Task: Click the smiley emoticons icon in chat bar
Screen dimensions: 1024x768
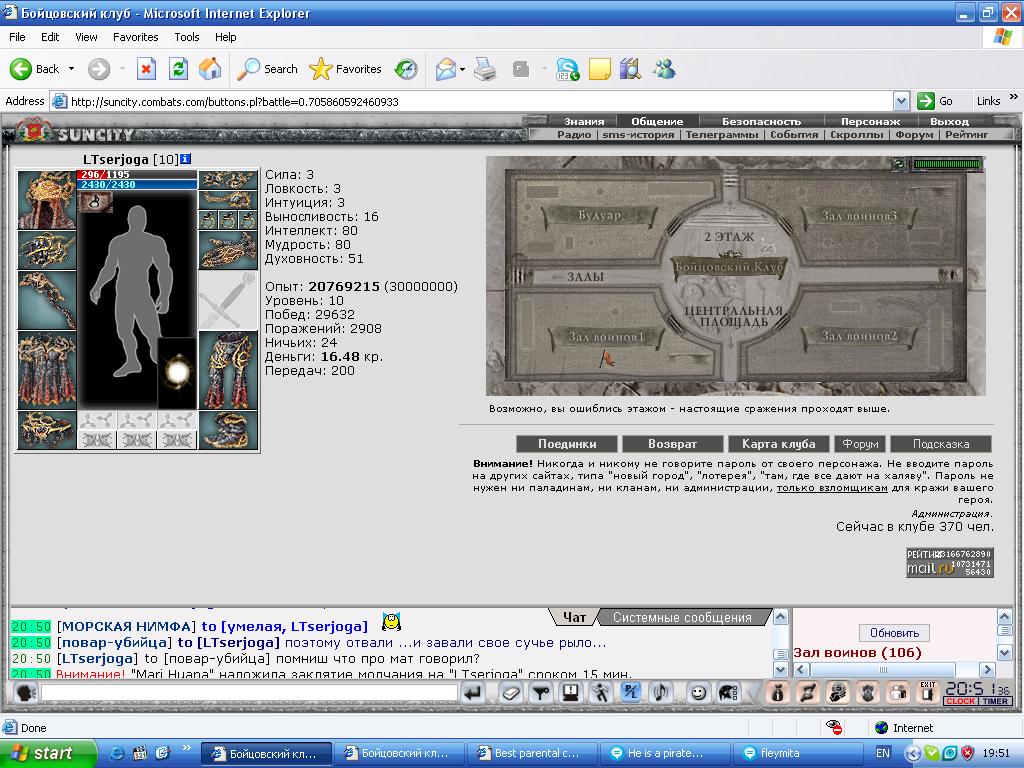Action: pos(698,692)
